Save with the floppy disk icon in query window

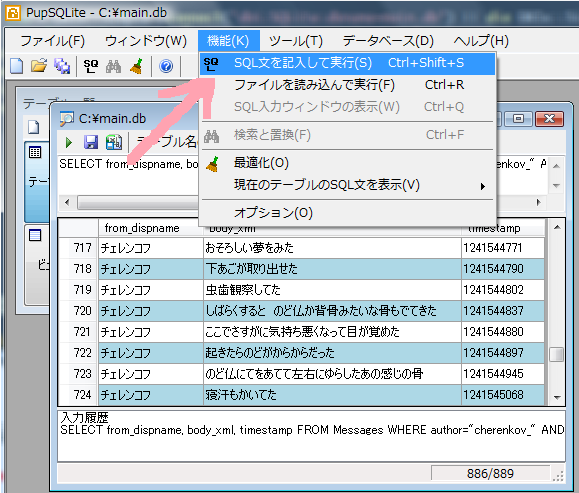(x=91, y=142)
